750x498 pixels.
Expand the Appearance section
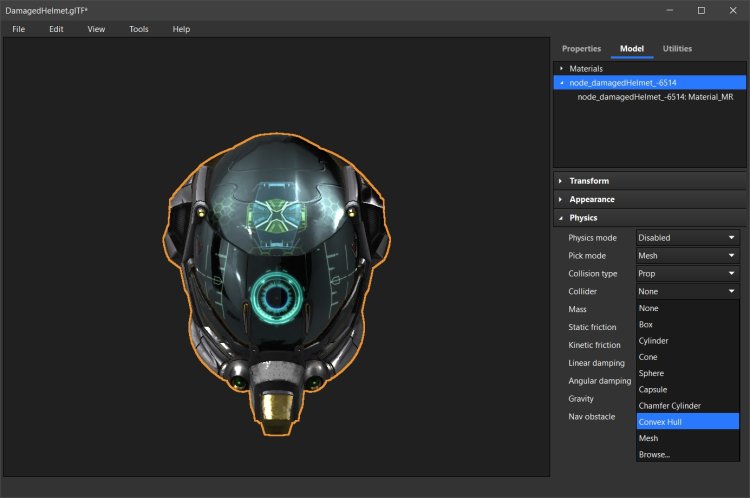click(592, 199)
